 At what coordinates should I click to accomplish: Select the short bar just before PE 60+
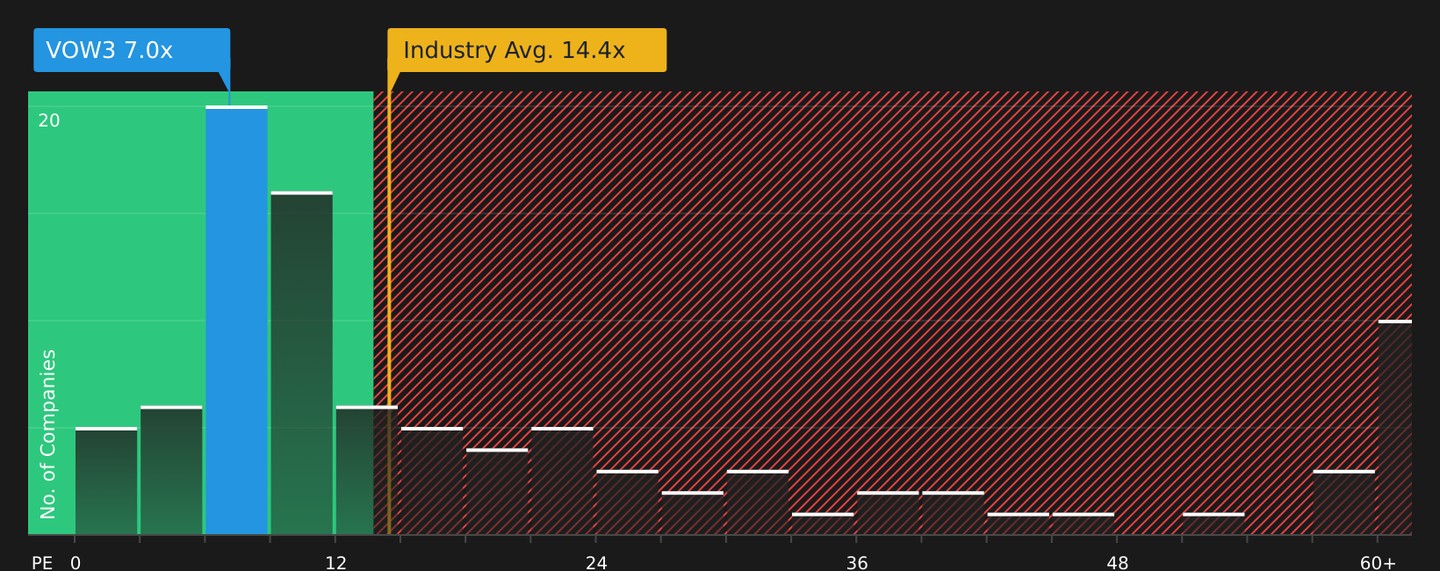click(x=1344, y=503)
